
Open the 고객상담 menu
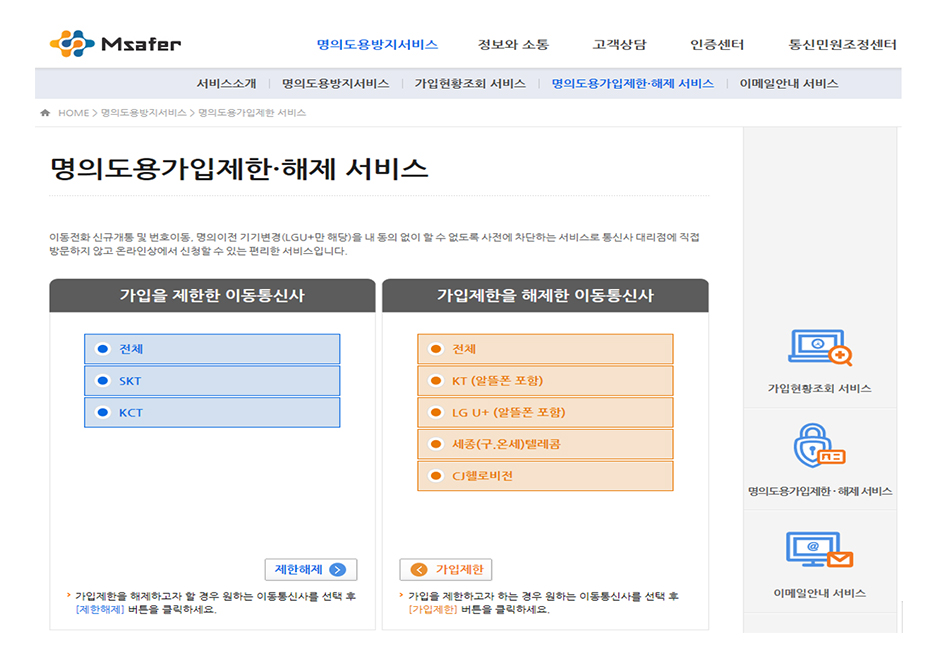622,44
